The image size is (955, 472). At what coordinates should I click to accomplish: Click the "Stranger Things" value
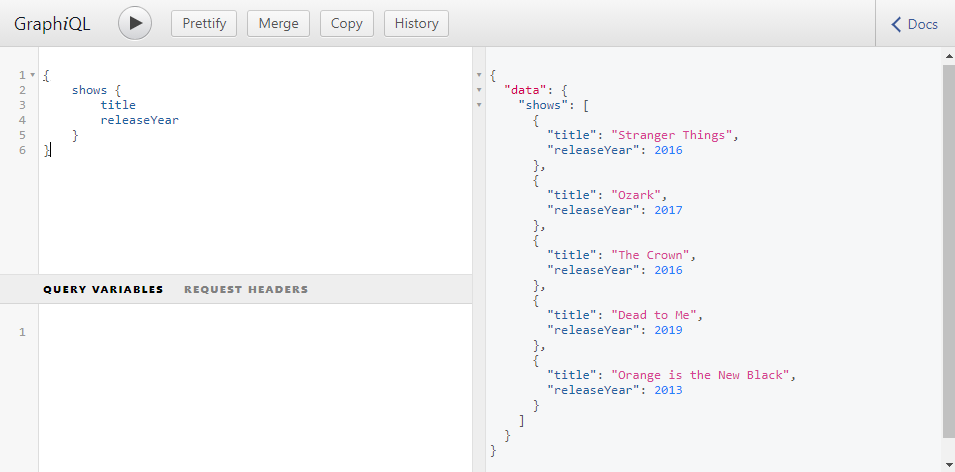[672, 135]
